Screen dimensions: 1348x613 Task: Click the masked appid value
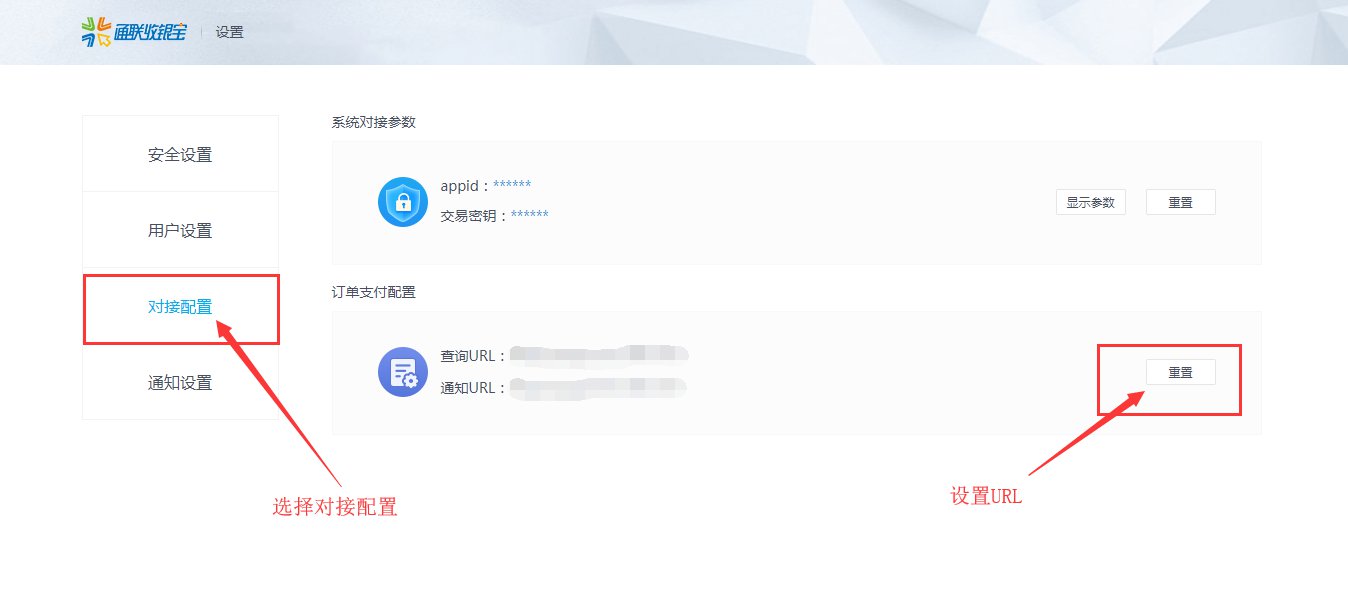[512, 186]
